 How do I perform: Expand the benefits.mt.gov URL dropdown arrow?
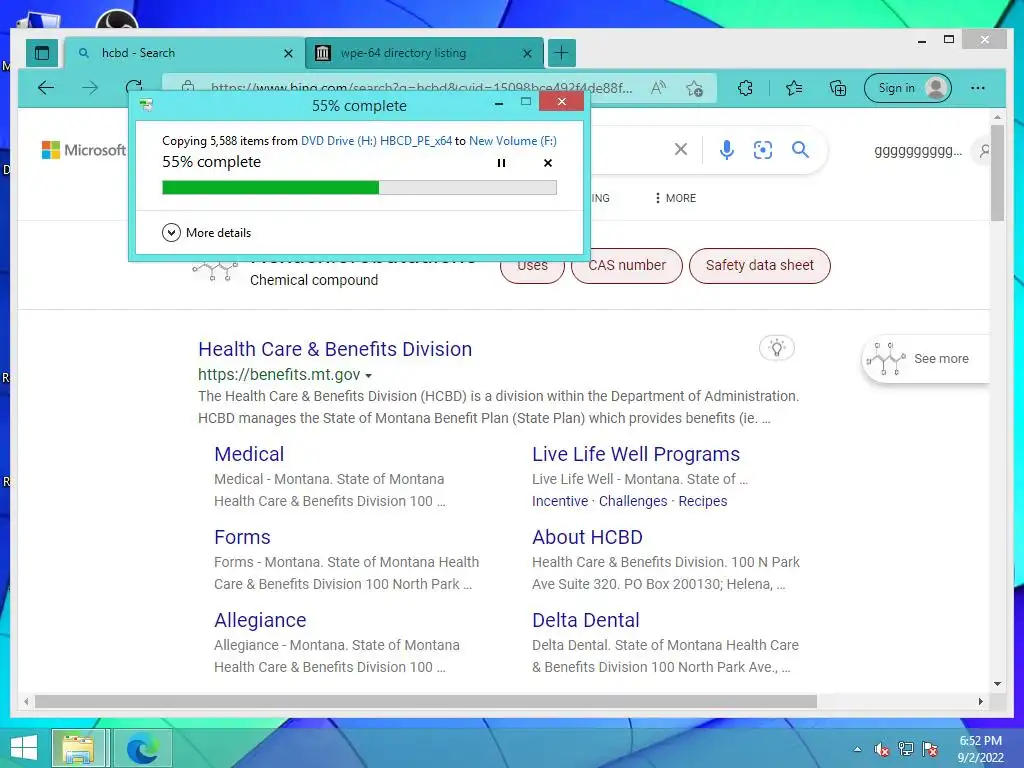(368, 376)
